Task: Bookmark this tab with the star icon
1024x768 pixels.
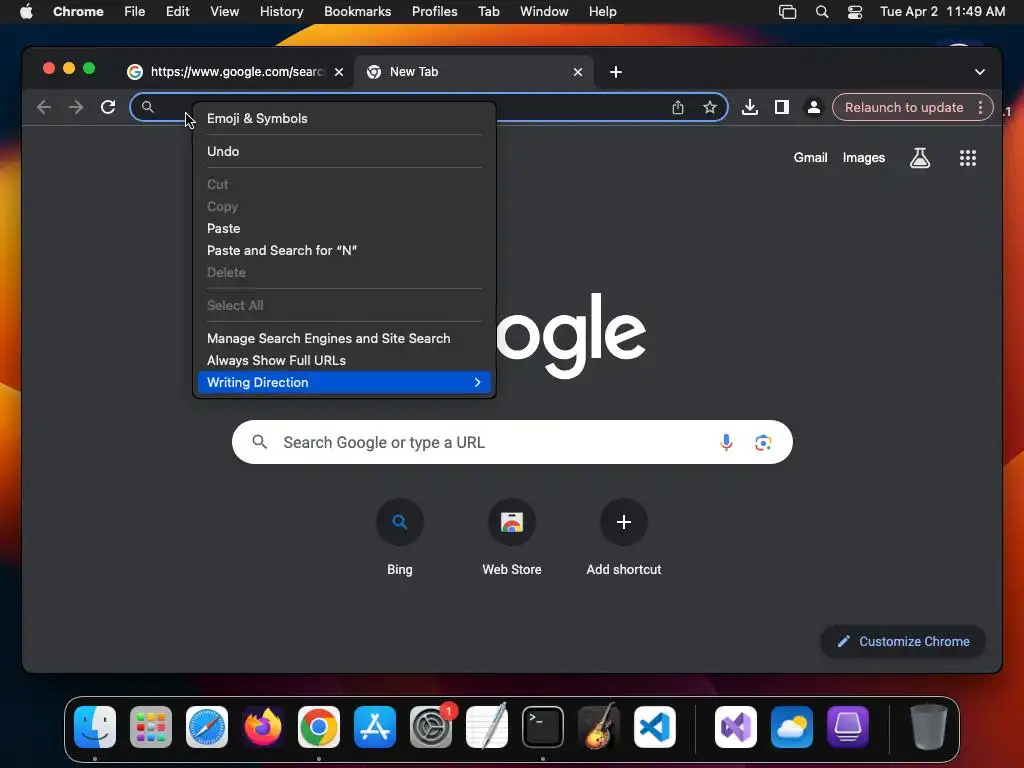Action: (x=710, y=107)
